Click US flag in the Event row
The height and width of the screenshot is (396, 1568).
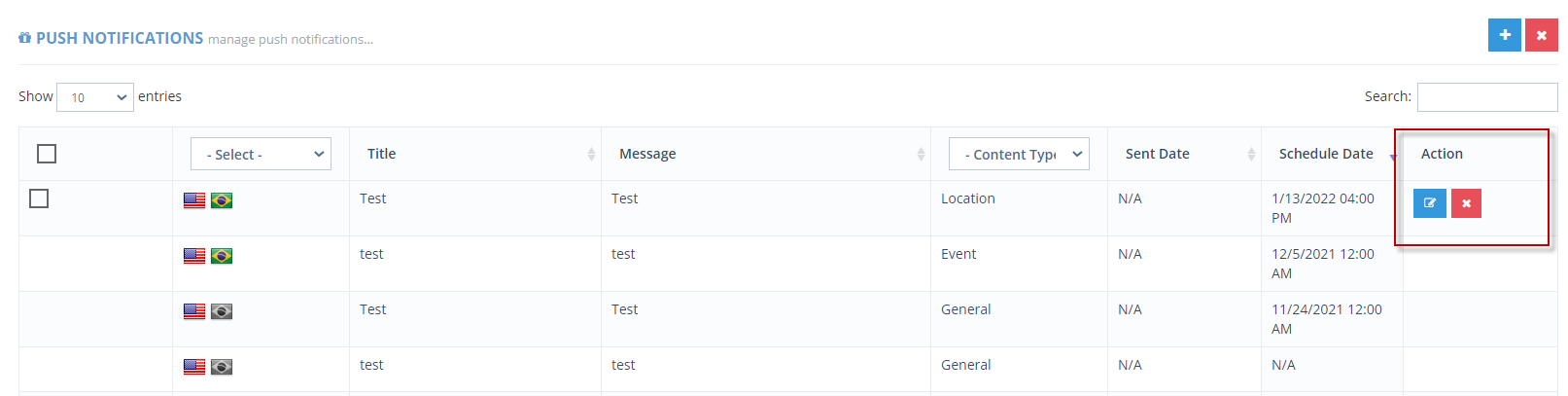(194, 256)
